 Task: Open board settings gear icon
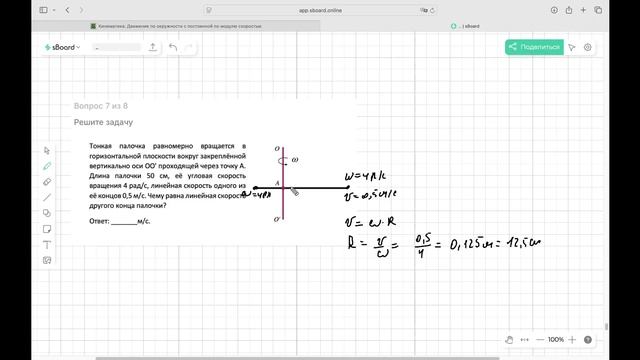(588, 47)
